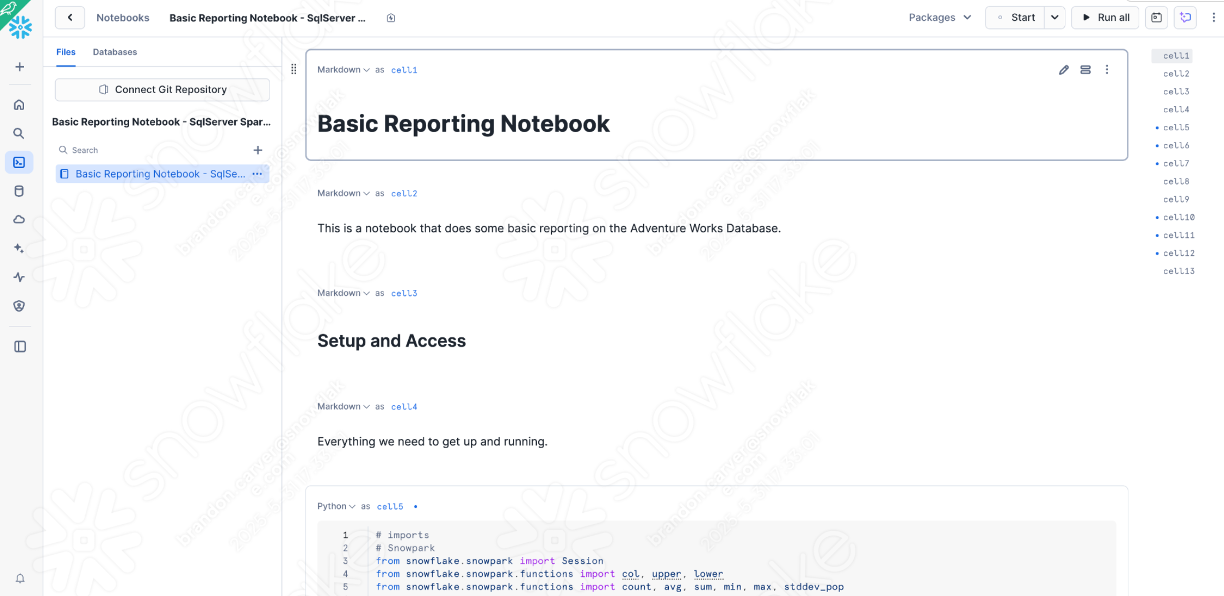1224x596 pixels.
Task: Select the Basic Reporting Notebook file row
Action: (162, 174)
